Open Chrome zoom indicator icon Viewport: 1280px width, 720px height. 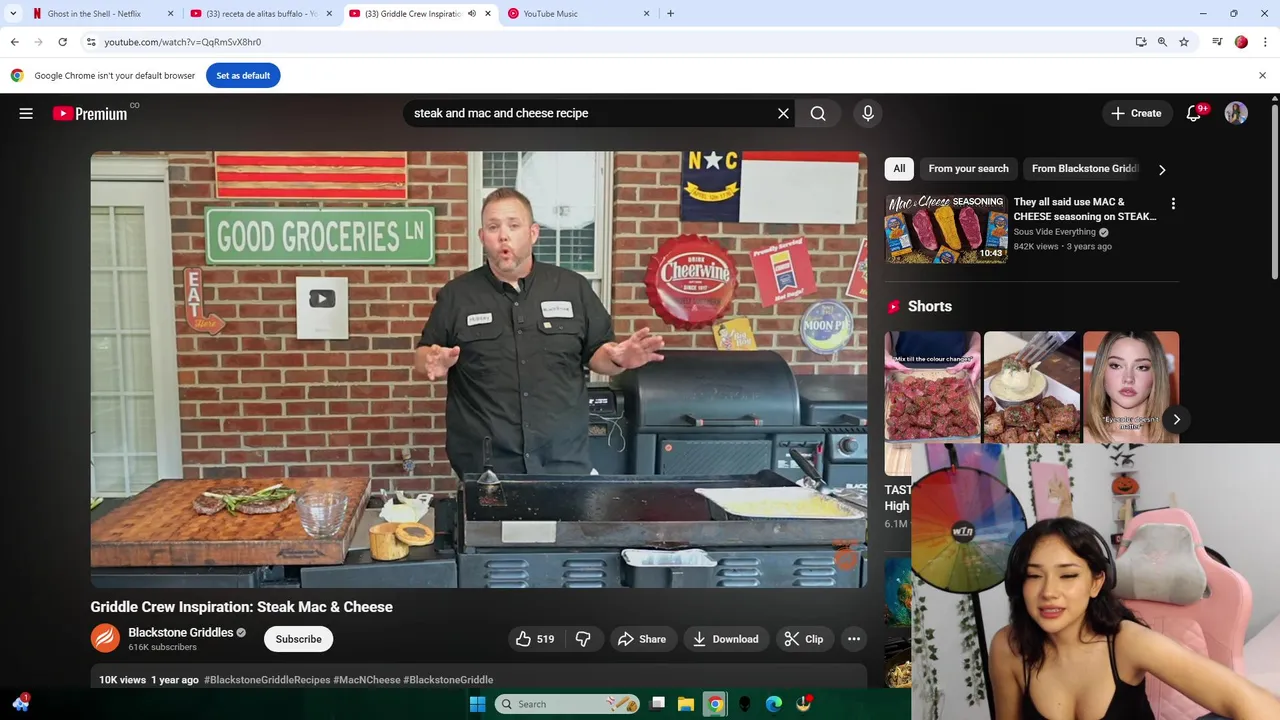click(x=1162, y=42)
